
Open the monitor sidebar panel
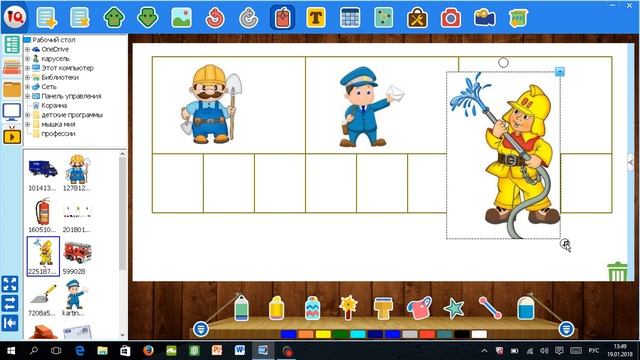tap(12, 112)
